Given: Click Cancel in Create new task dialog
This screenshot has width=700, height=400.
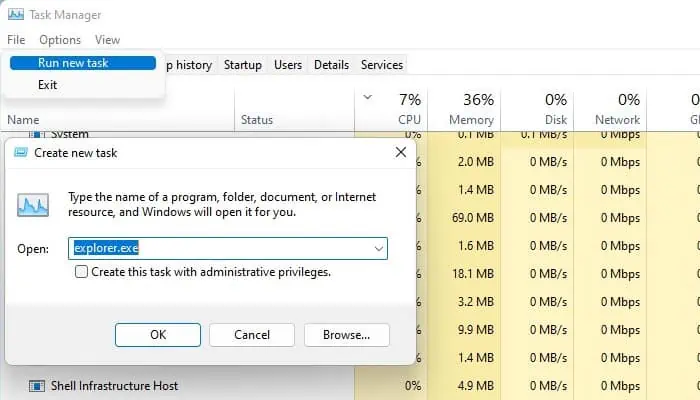Looking at the screenshot, I should click(x=252, y=335).
